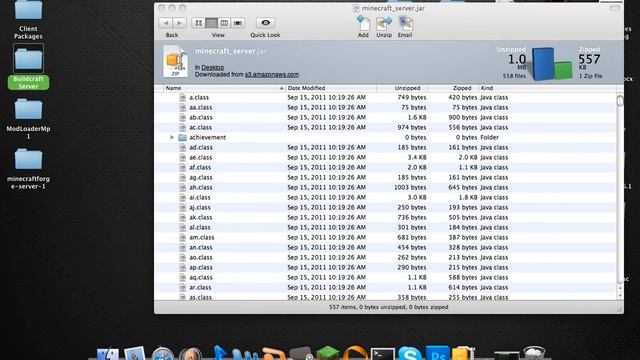This screenshot has width=640, height=360.
Task: Select the ab.class file icon
Action: pyautogui.click(x=182, y=118)
